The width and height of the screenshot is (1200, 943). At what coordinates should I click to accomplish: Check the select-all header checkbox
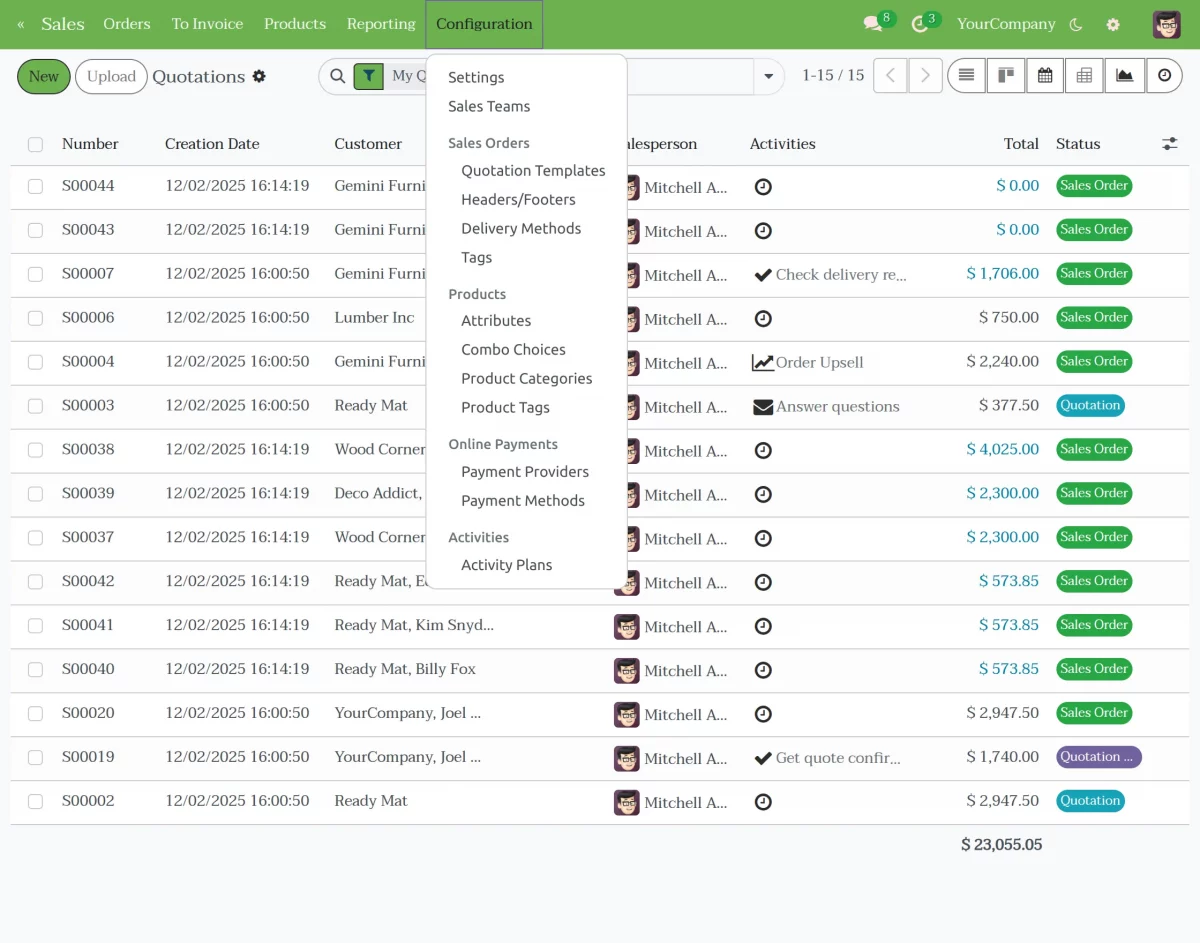(x=36, y=144)
